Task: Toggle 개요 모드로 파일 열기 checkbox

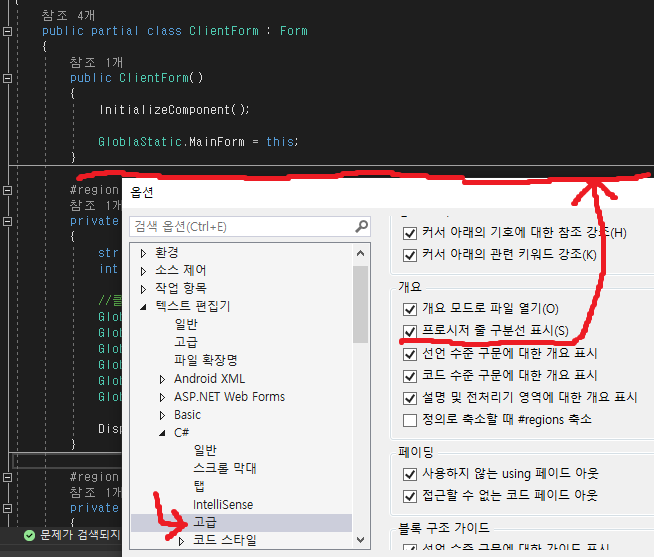Action: [x=410, y=309]
